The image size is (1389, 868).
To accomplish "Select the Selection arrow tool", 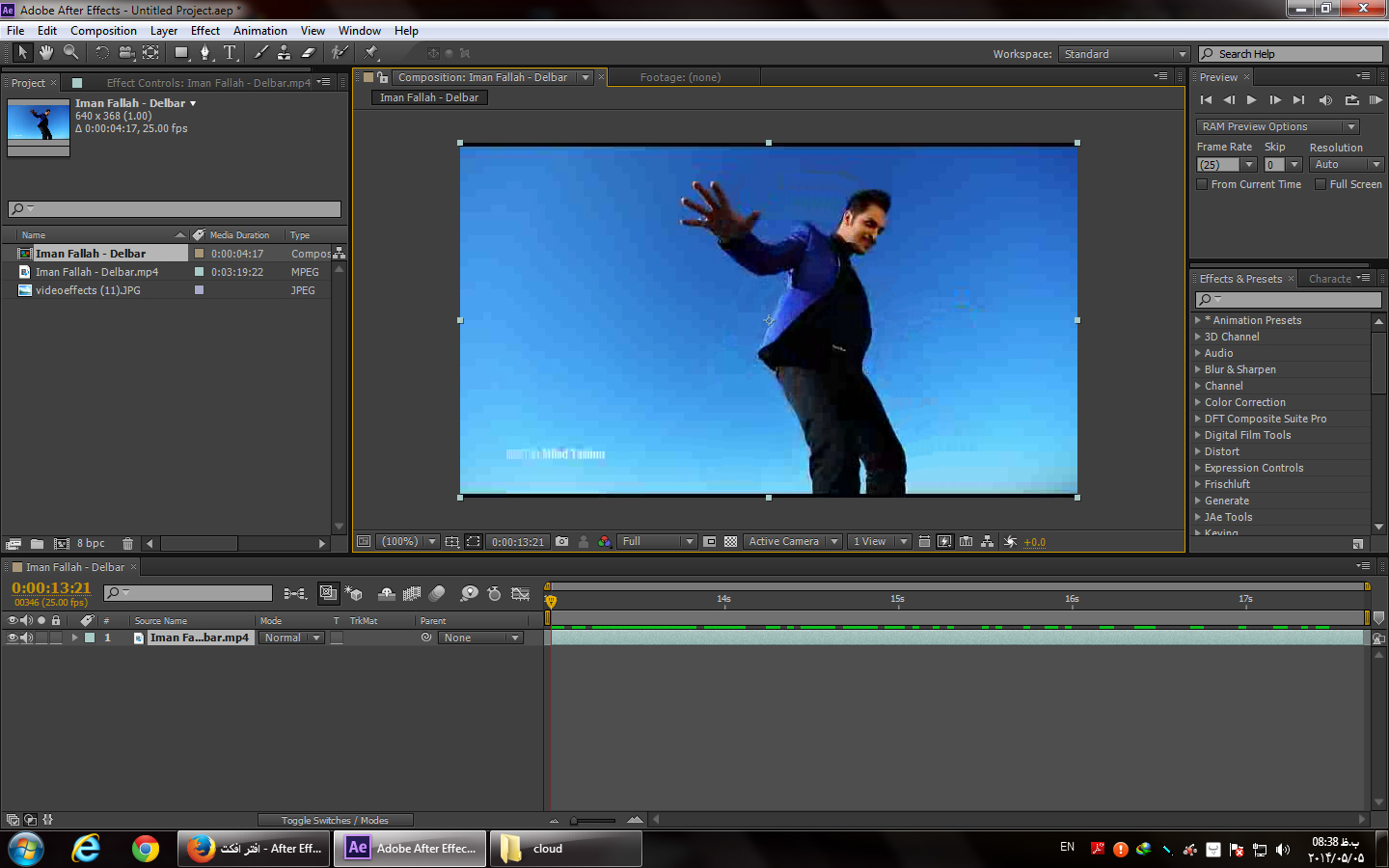I will [23, 53].
